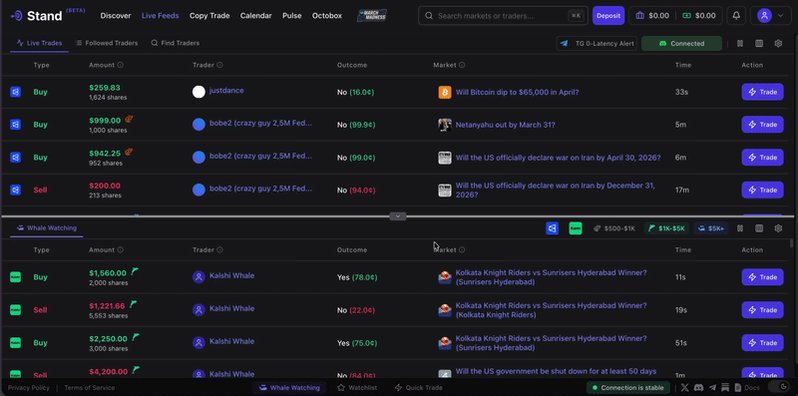Trade the Yes 78.0¢ Sunrisers market

[762, 277]
